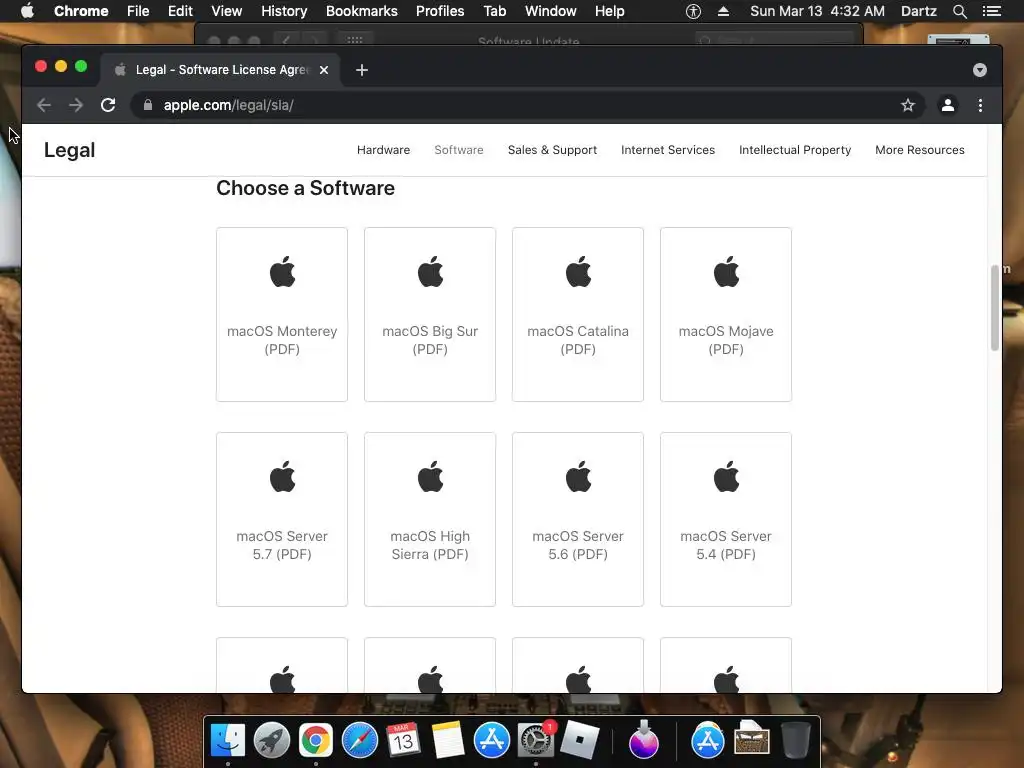This screenshot has height=768, width=1024.
Task: Open Launchpad rocket in the Dock
Action: [272, 740]
